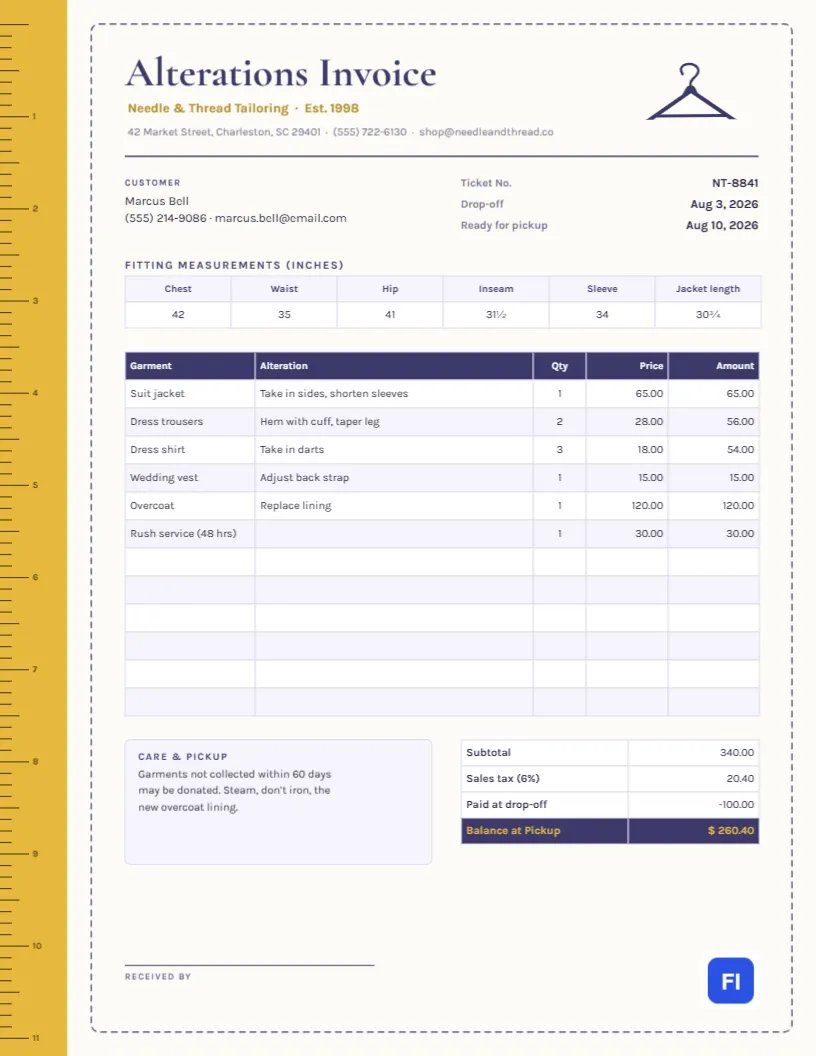The height and width of the screenshot is (1056, 816).
Task: Click the sales tax amount 20.40
Action: click(693, 779)
